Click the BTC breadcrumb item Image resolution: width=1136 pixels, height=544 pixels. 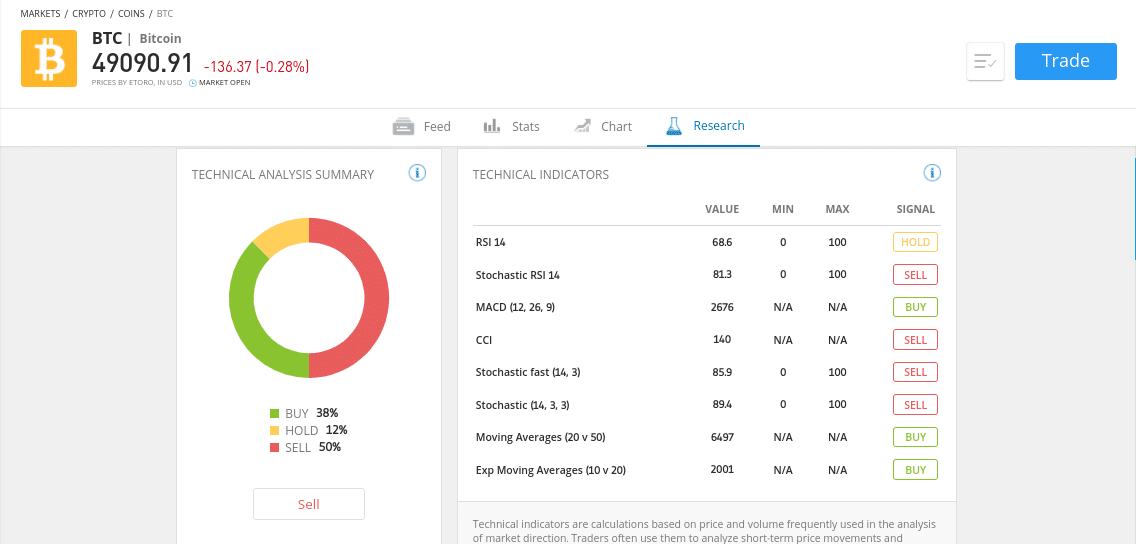click(x=164, y=14)
